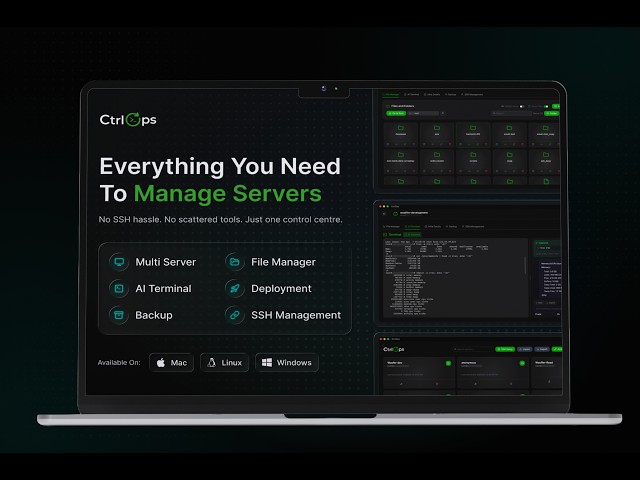
Task: Select the SSH Management link icon
Action: (x=235, y=315)
